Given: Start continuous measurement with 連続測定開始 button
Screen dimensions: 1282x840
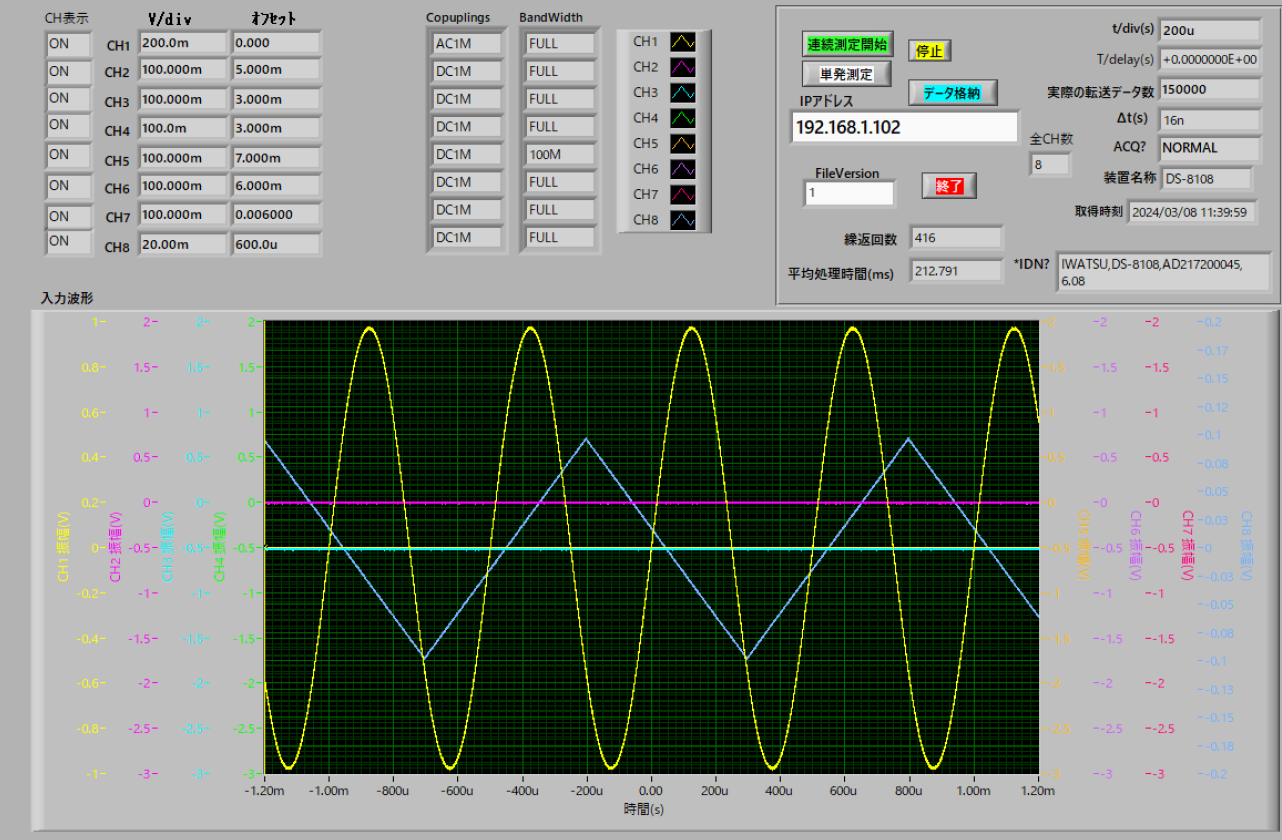Looking at the screenshot, I should (846, 45).
